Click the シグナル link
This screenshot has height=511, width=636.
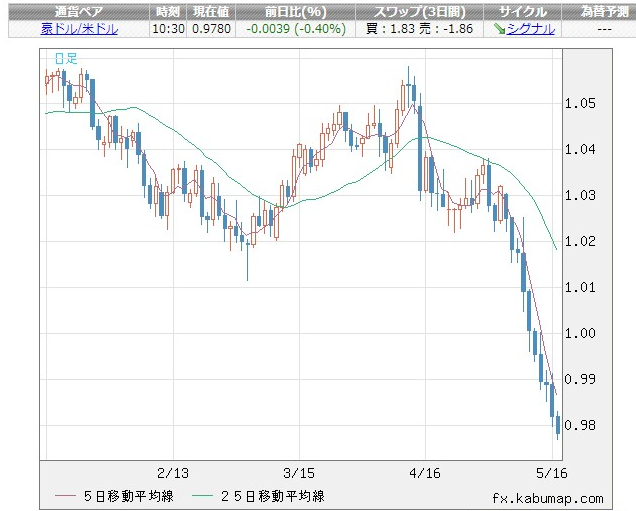[531, 29]
